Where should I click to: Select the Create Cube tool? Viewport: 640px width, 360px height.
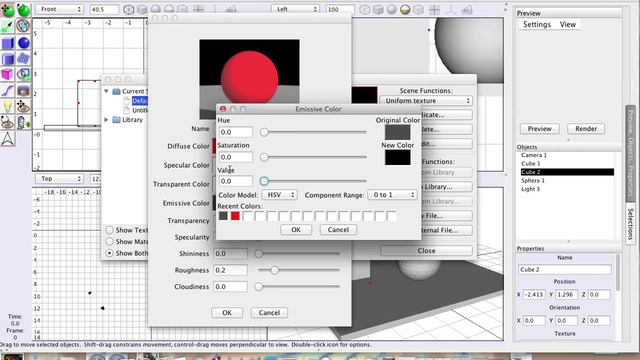(8, 42)
